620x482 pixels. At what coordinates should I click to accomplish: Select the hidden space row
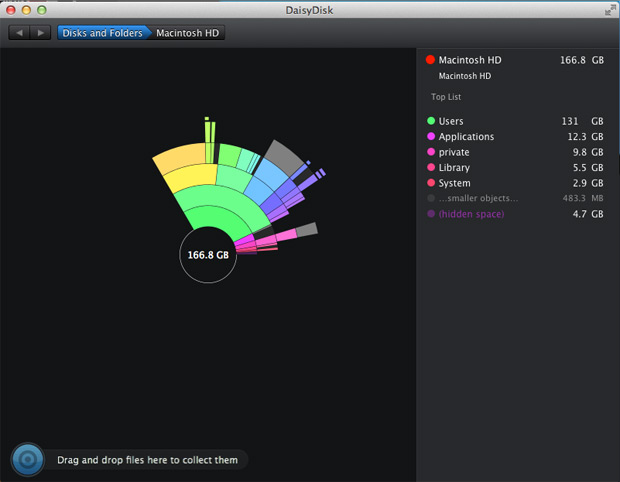coord(515,214)
